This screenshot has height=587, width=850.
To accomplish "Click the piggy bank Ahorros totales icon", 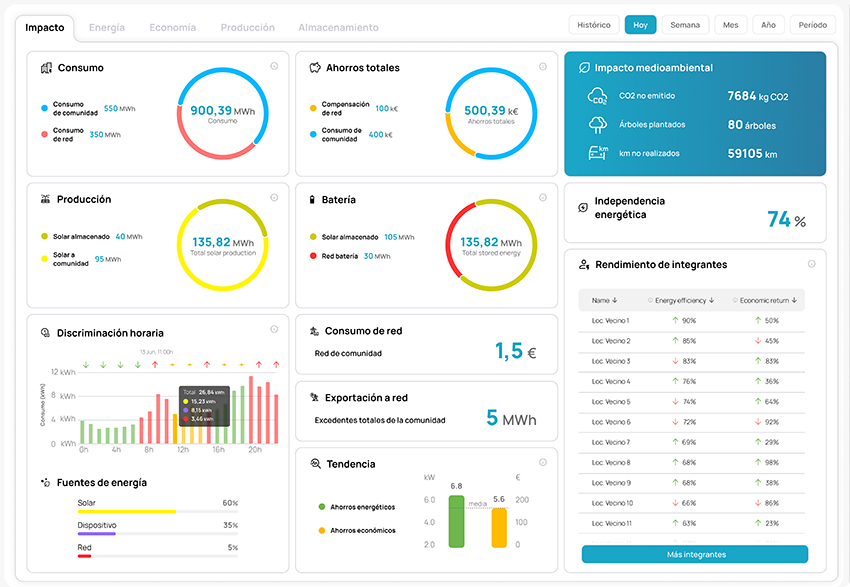I will click(x=315, y=68).
